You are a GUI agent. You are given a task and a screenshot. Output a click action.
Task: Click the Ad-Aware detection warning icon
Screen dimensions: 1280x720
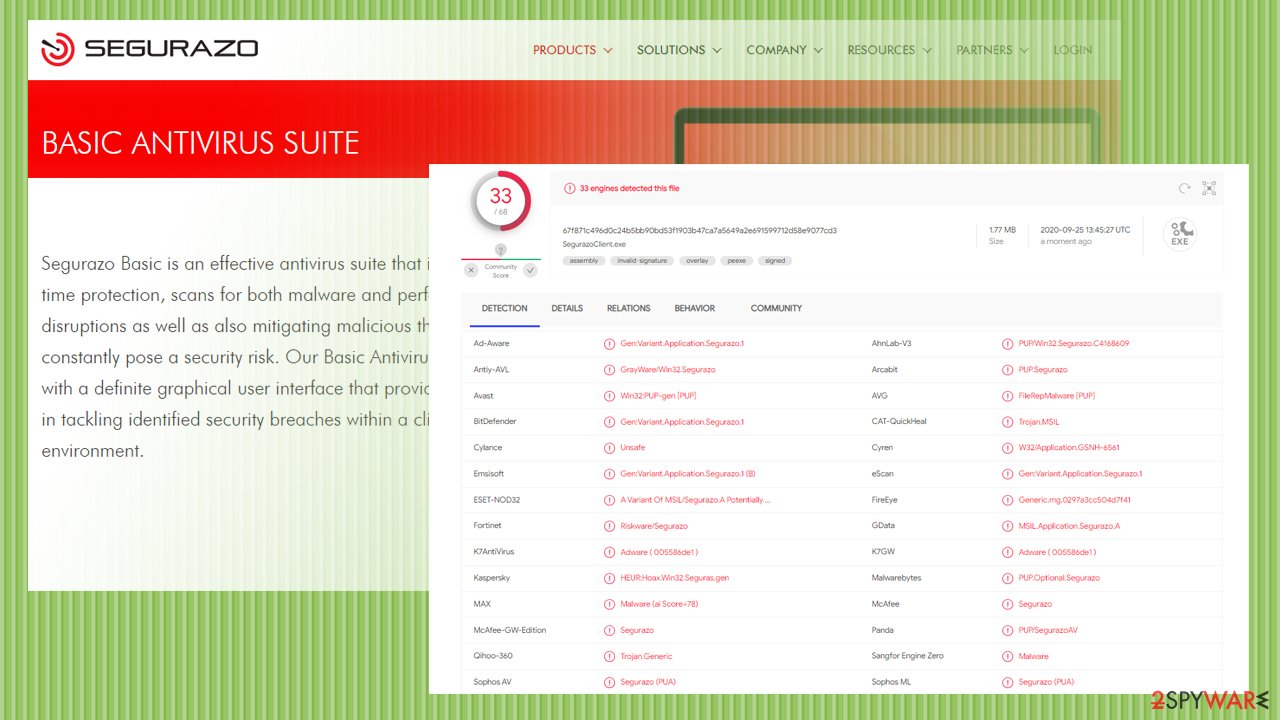pyautogui.click(x=609, y=343)
